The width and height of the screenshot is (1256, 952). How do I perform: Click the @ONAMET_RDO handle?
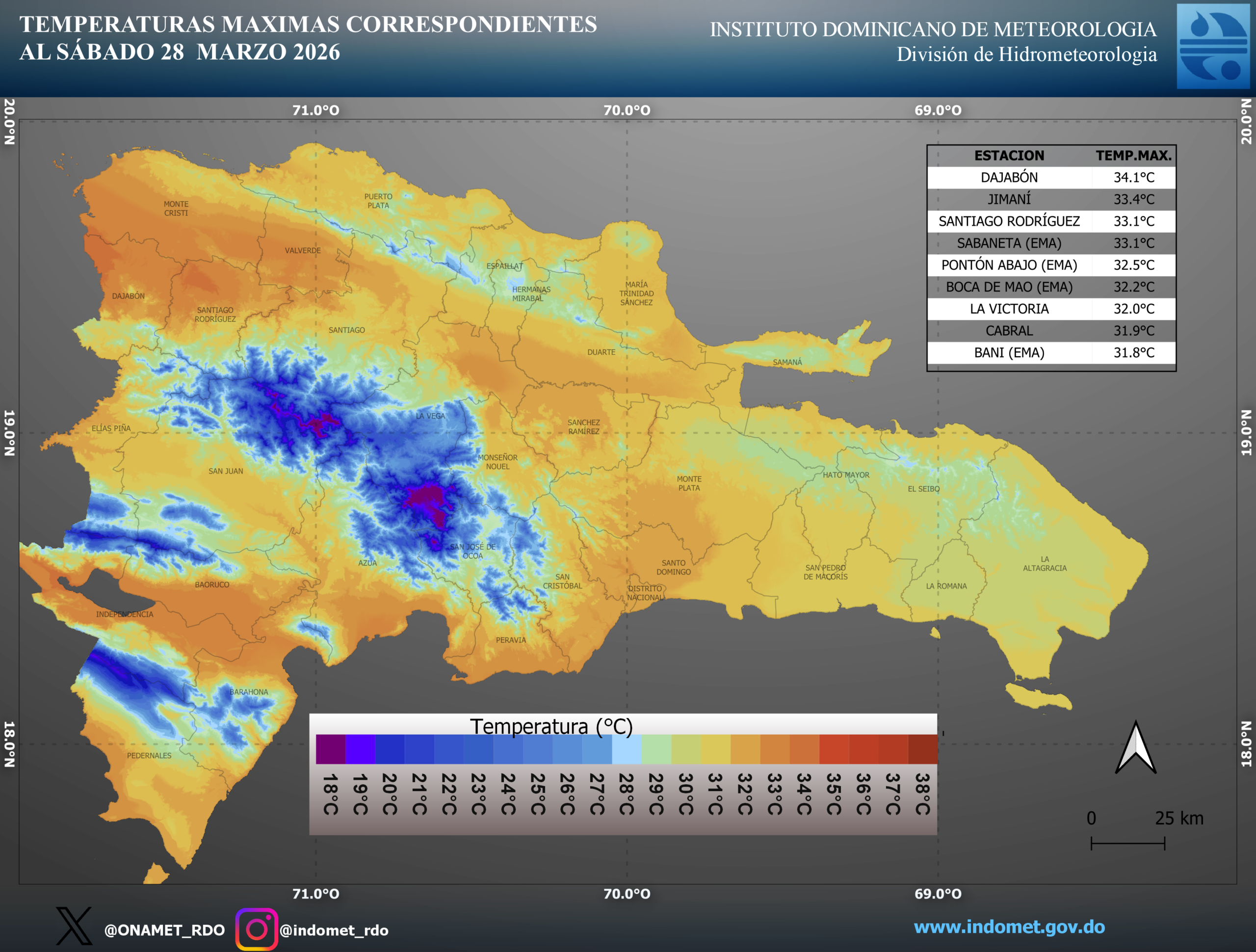click(164, 930)
